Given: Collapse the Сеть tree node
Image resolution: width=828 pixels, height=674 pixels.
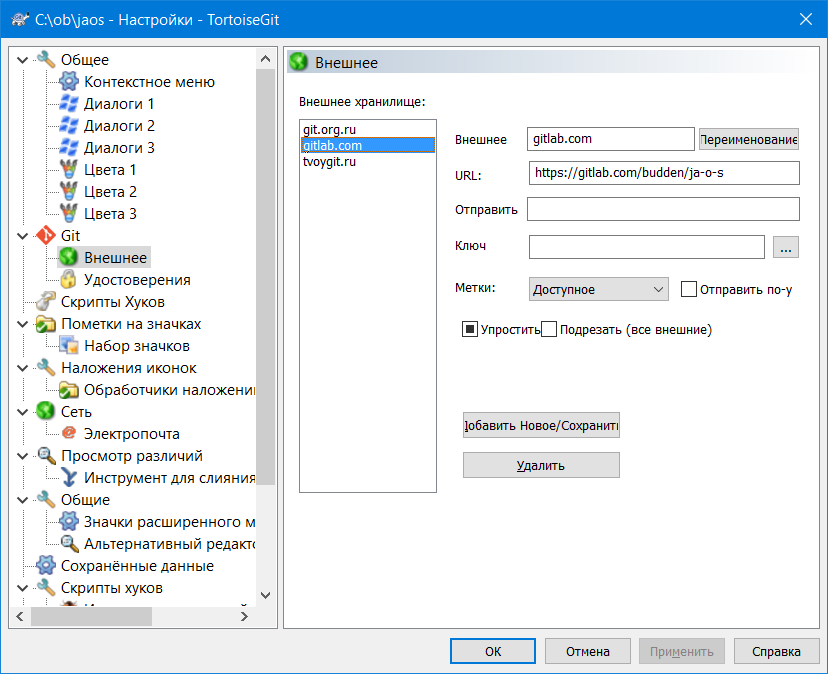Looking at the screenshot, I should [22, 412].
